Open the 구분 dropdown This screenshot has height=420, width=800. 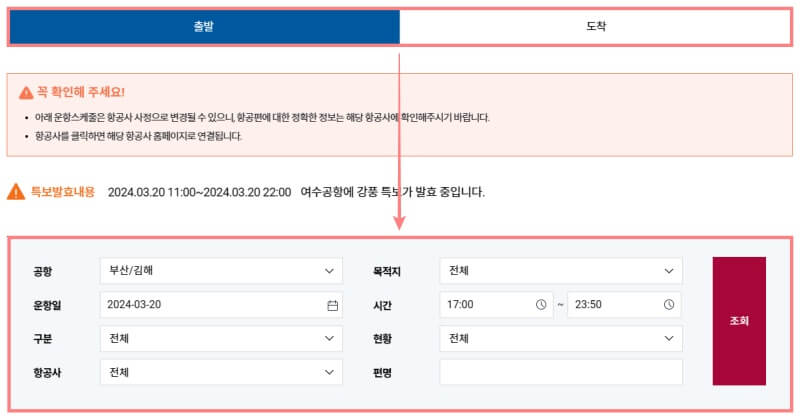click(221, 338)
